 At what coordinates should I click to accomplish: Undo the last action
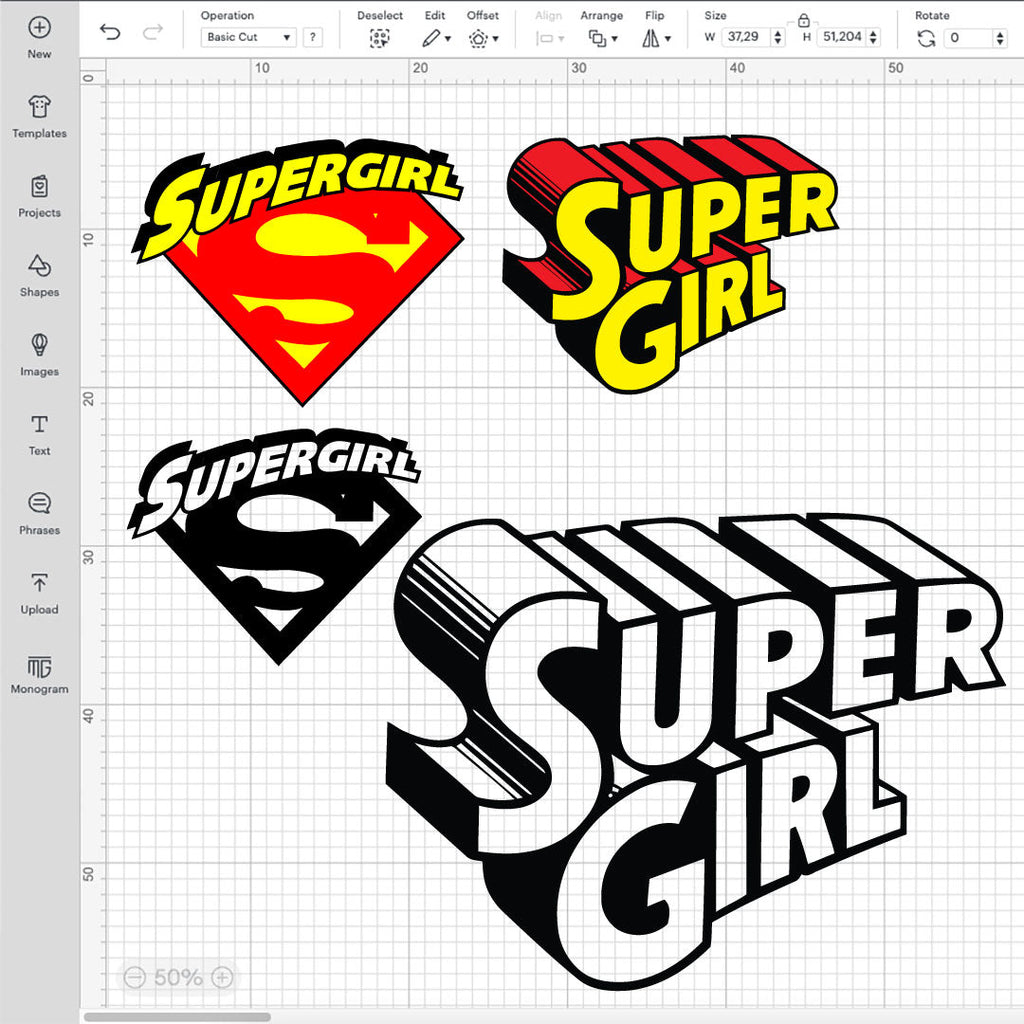tap(110, 31)
